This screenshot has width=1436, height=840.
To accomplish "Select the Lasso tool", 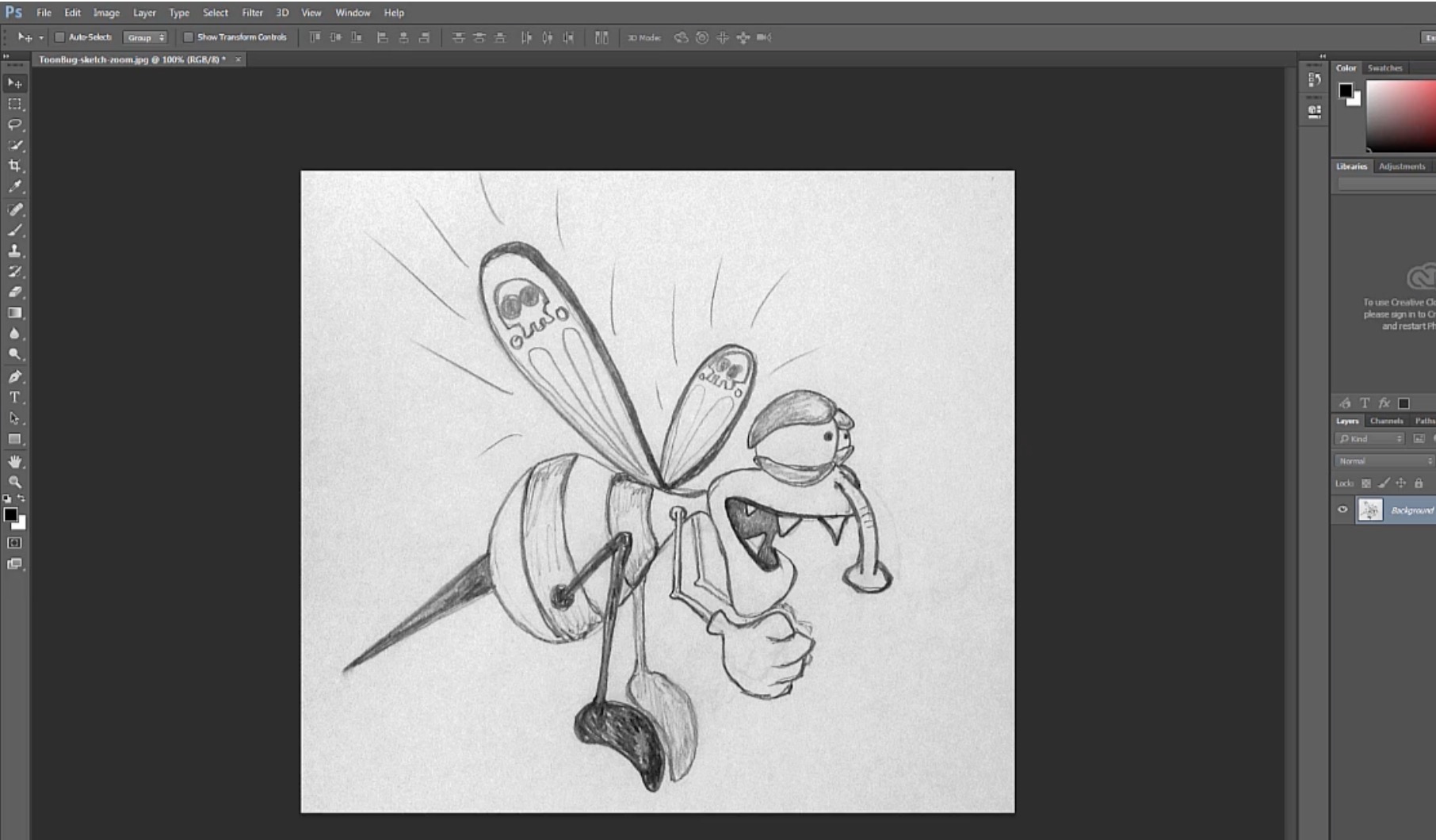I will click(14, 125).
